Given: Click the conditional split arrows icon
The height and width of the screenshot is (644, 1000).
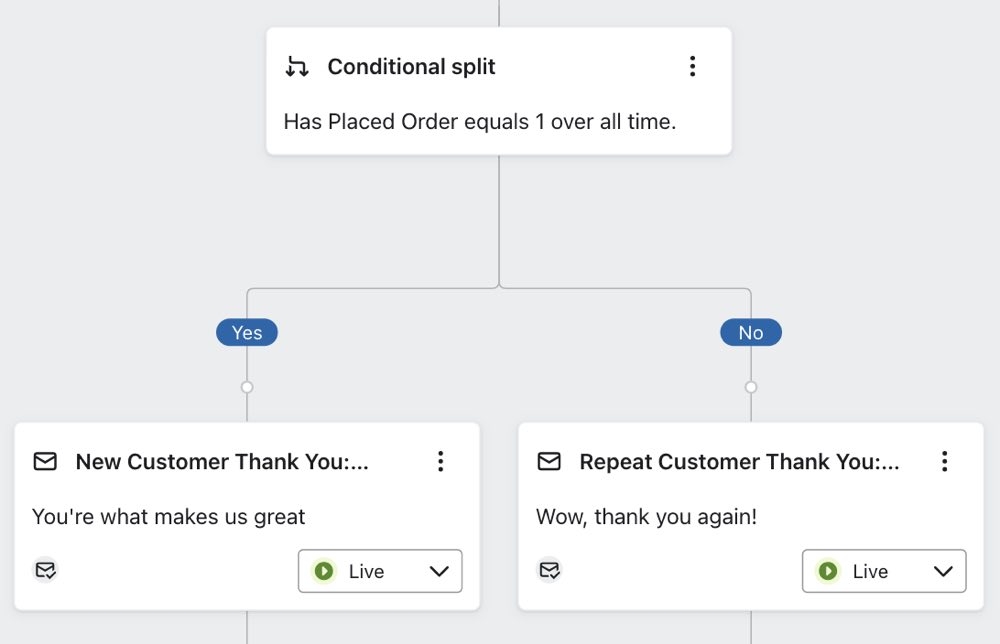Looking at the screenshot, I should pos(296,67).
